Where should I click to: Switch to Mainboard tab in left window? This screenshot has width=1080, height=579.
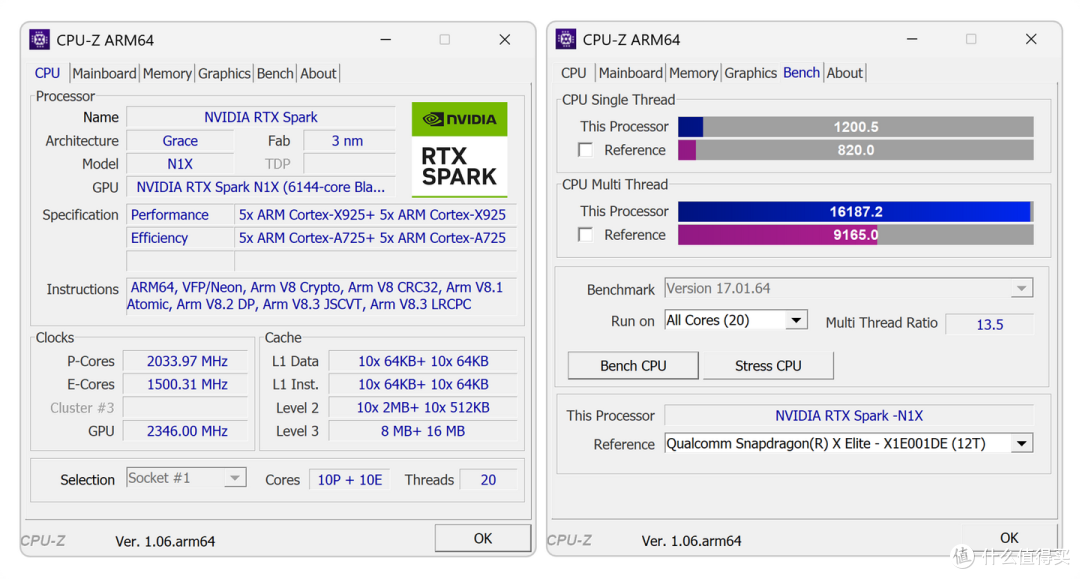click(104, 74)
